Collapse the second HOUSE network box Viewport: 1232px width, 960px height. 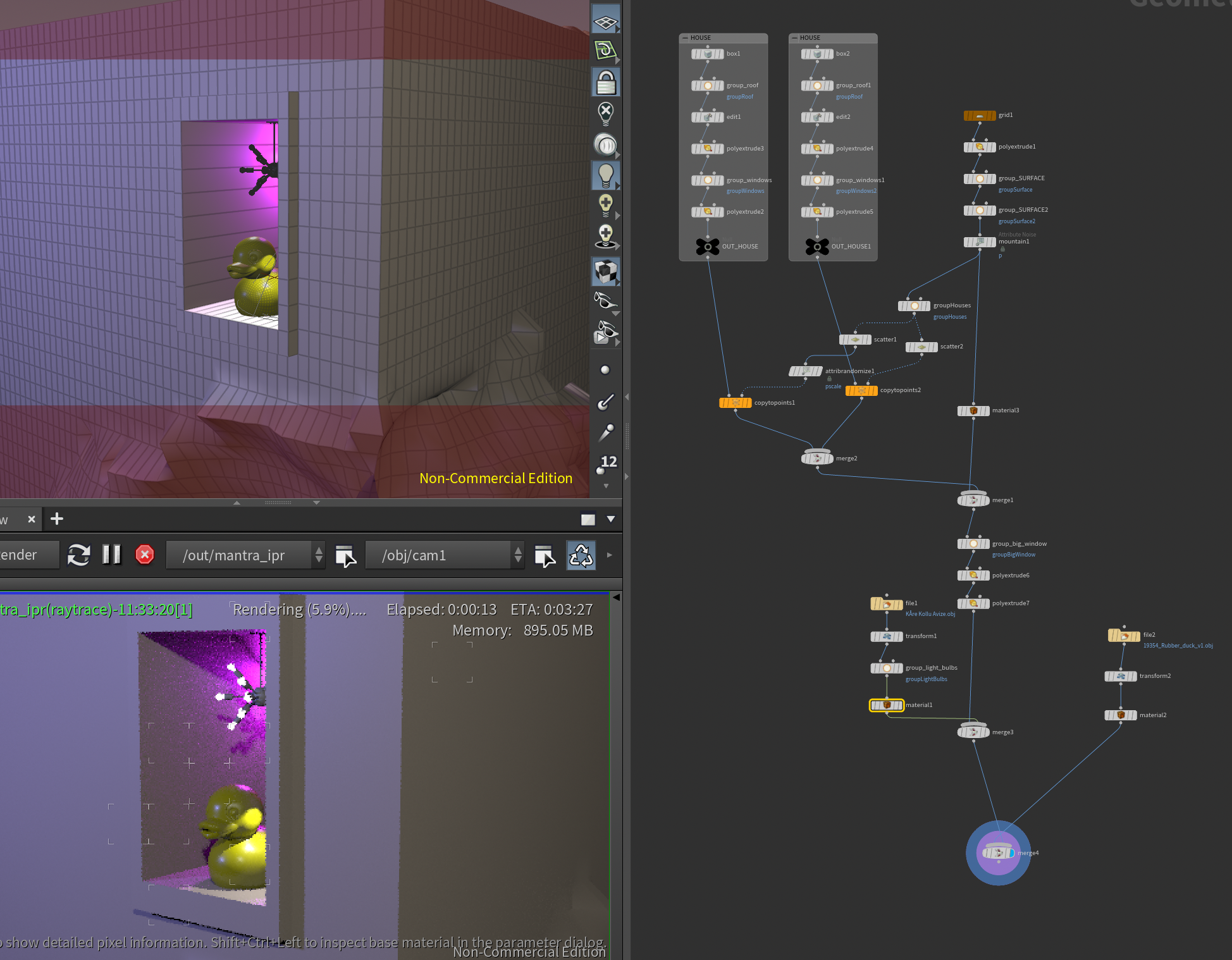pos(794,38)
